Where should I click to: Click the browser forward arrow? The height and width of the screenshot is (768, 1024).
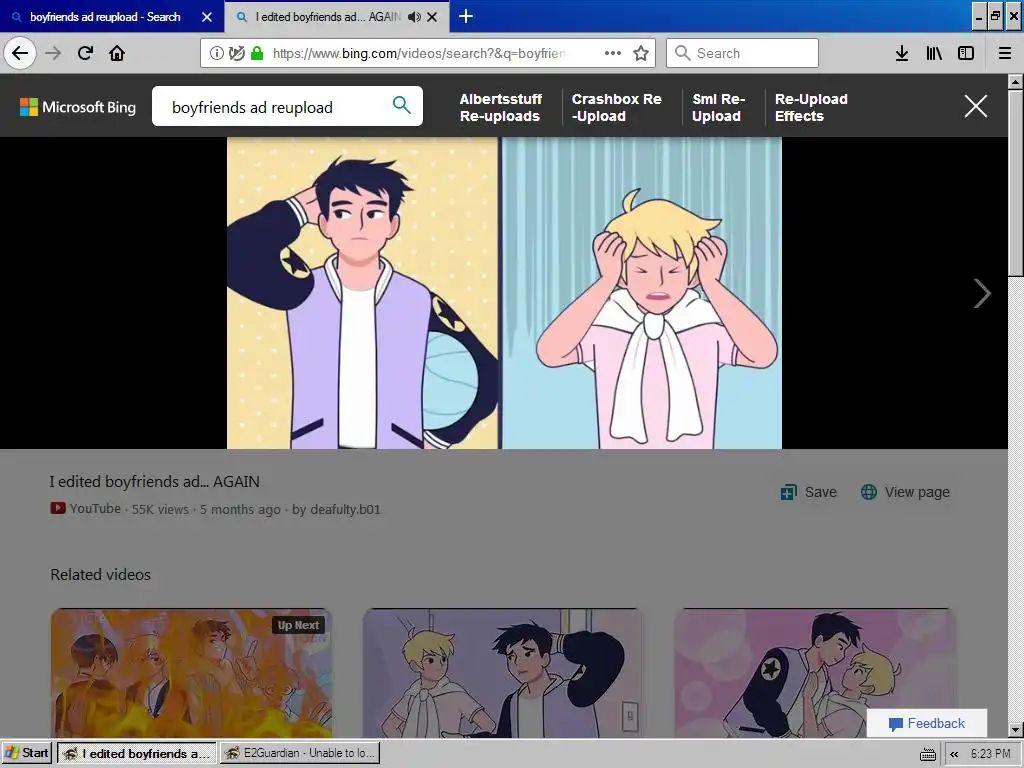53,53
